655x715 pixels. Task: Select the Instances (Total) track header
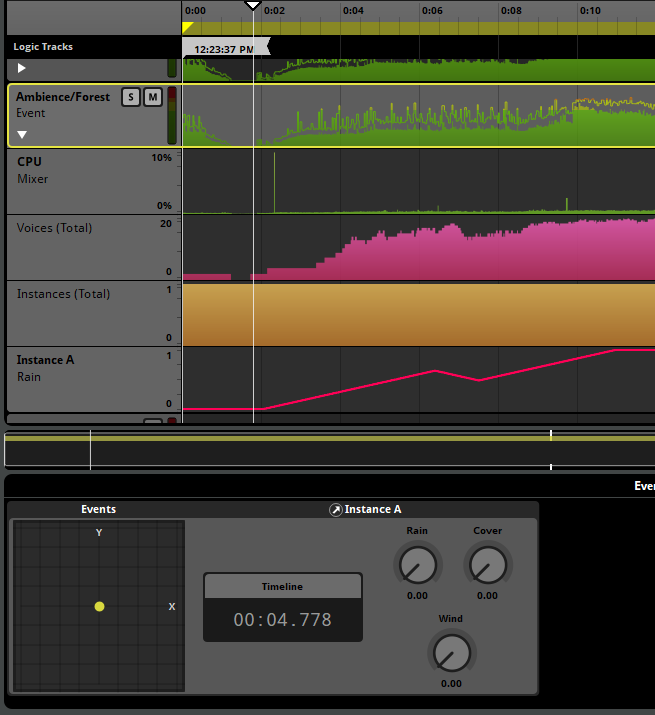tap(80, 313)
